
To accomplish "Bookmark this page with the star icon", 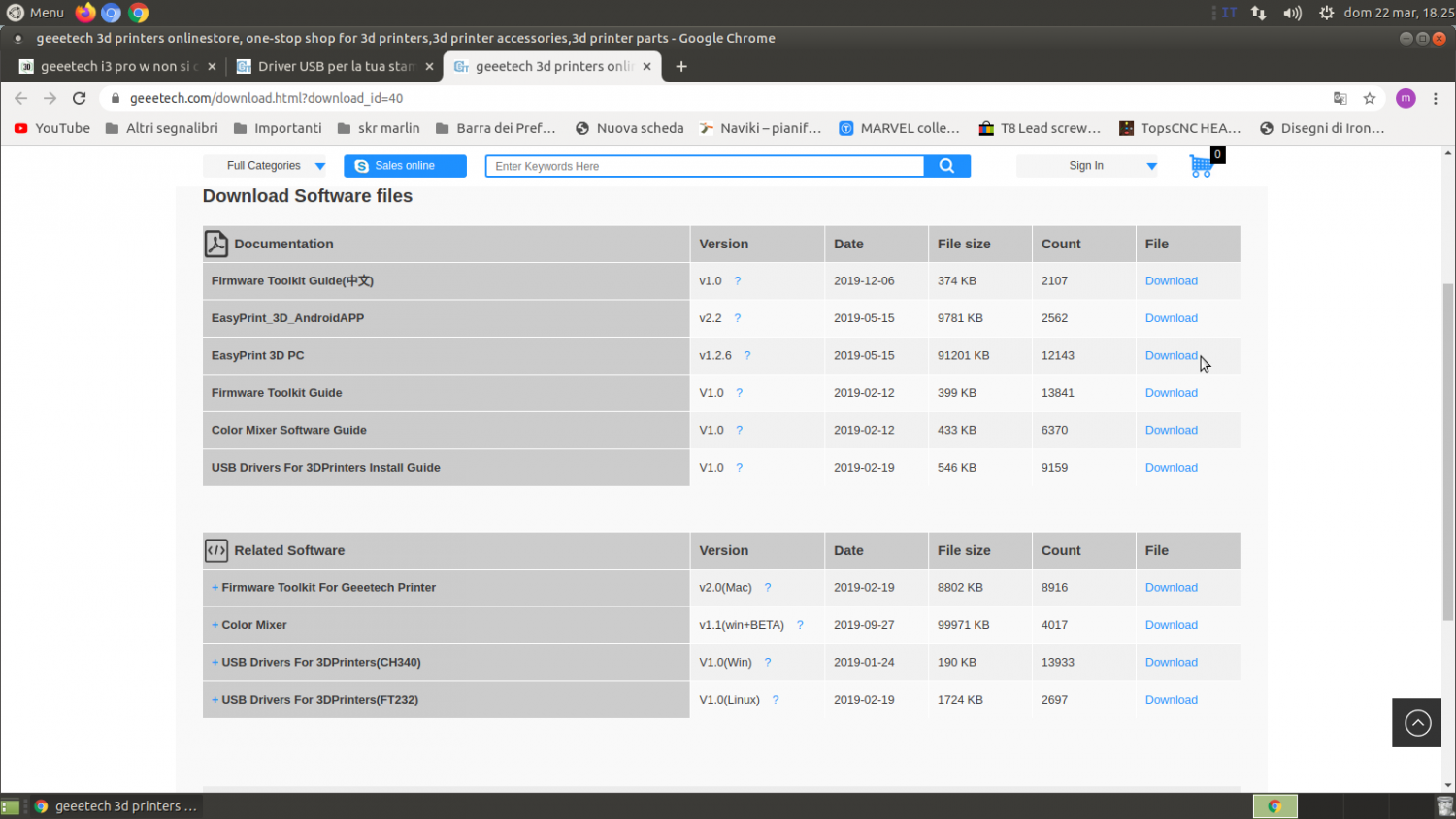I will (x=1370, y=98).
